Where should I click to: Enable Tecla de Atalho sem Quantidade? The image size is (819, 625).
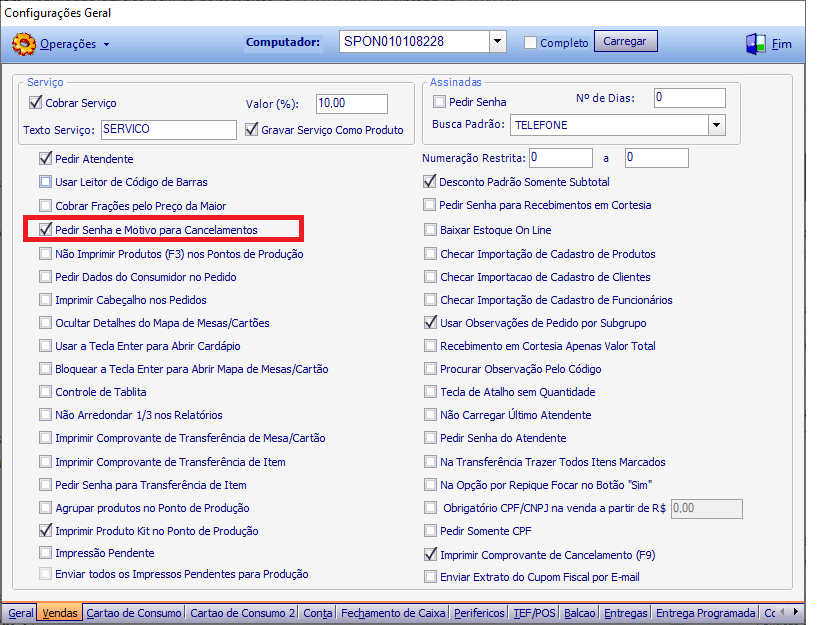tap(430, 392)
